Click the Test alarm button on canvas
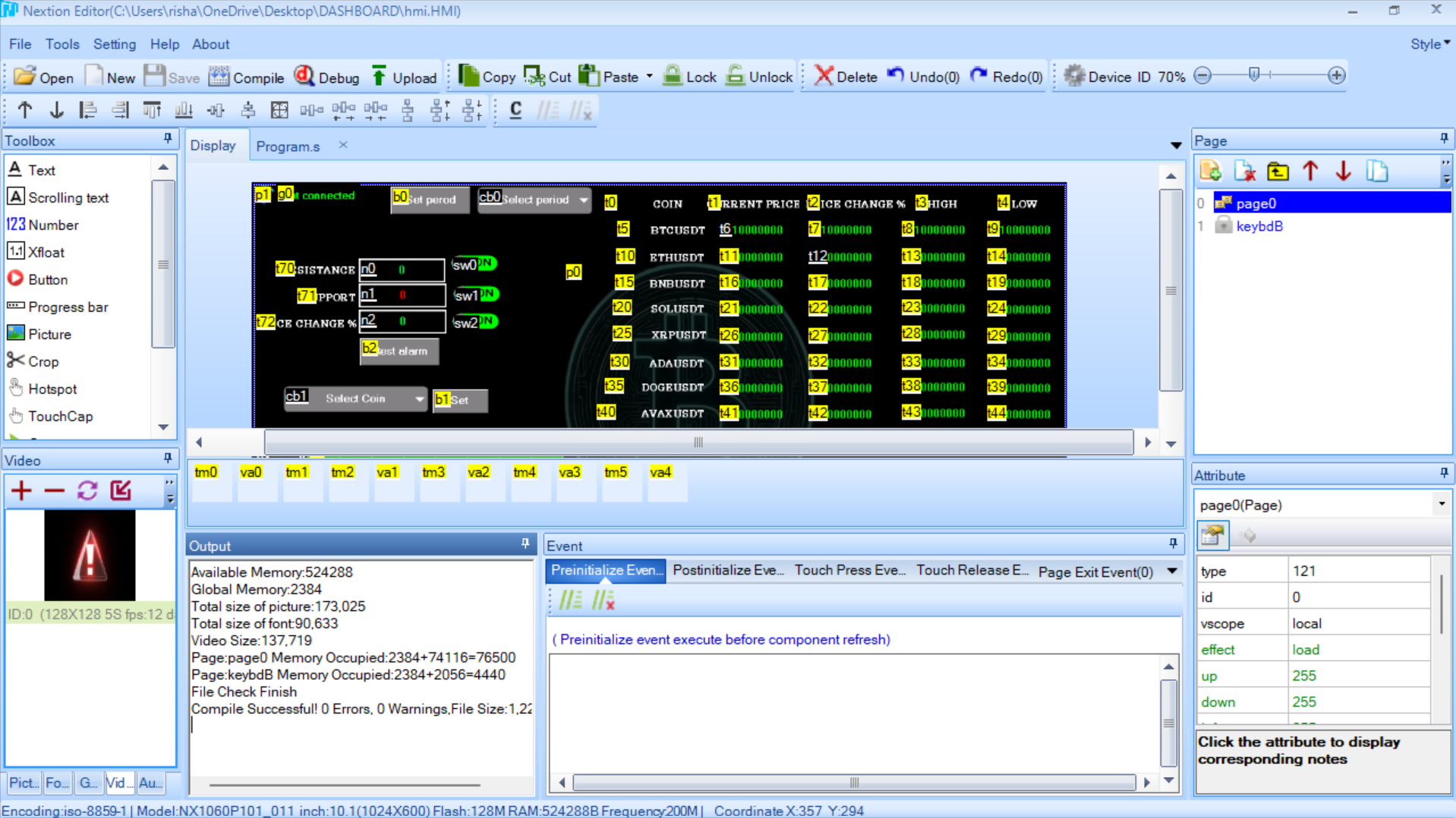 [399, 351]
